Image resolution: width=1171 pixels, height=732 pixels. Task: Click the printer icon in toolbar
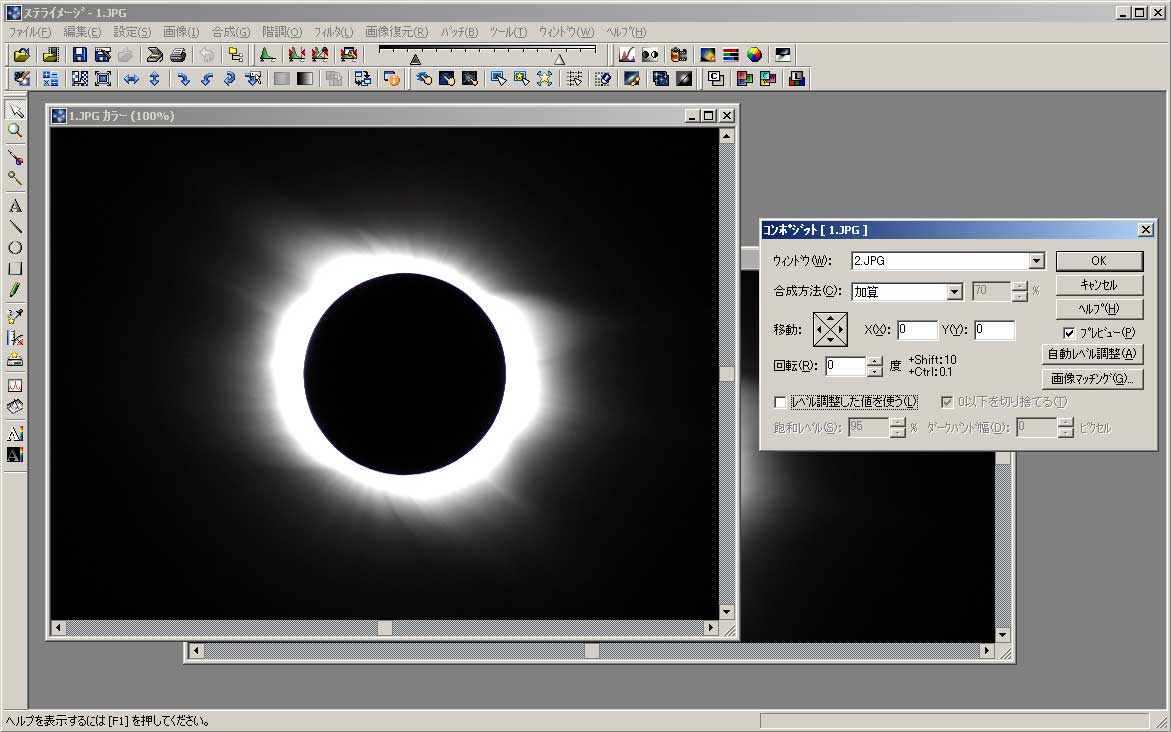click(x=178, y=55)
